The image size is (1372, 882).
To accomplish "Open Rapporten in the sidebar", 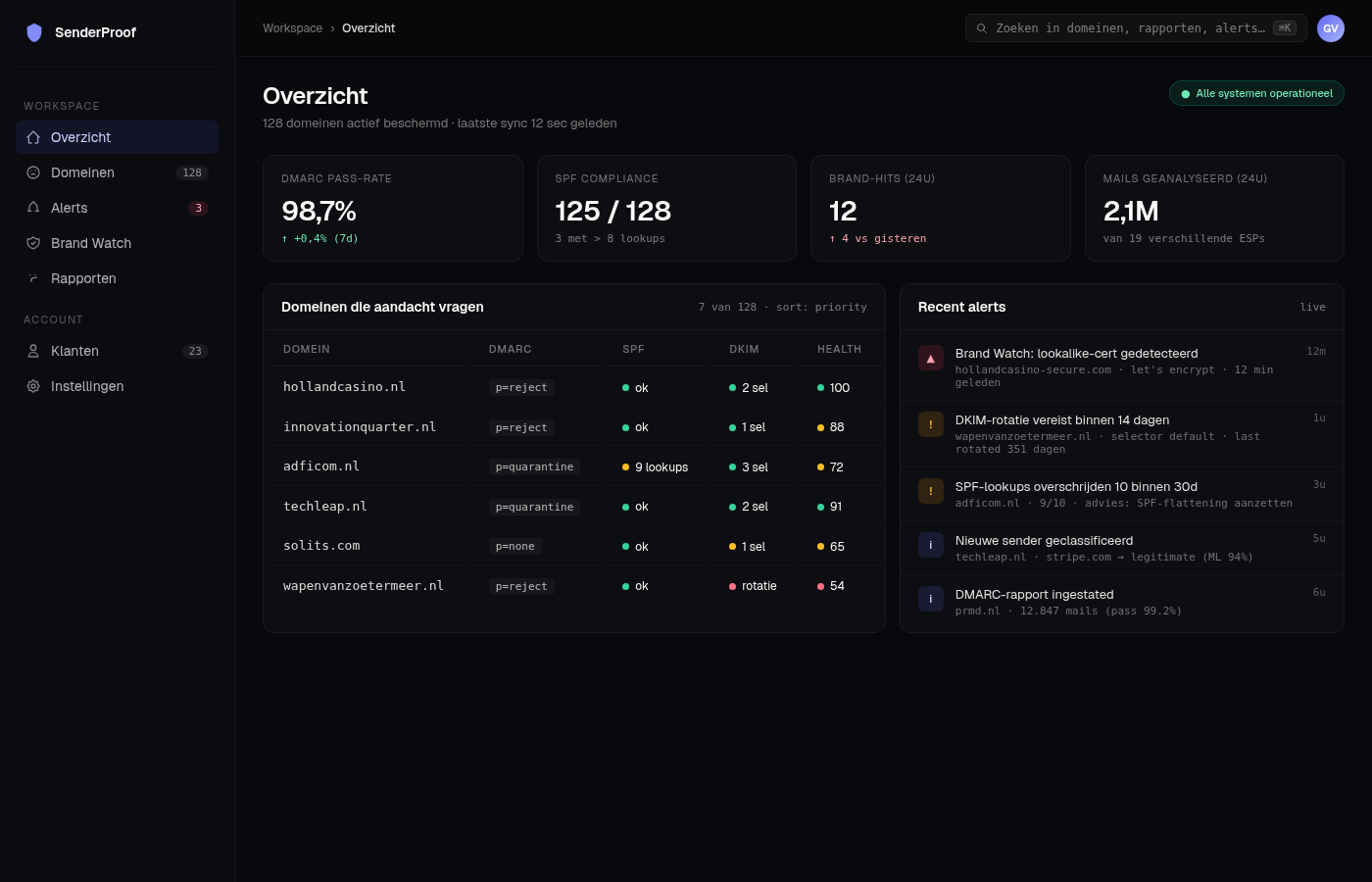I will [117, 278].
